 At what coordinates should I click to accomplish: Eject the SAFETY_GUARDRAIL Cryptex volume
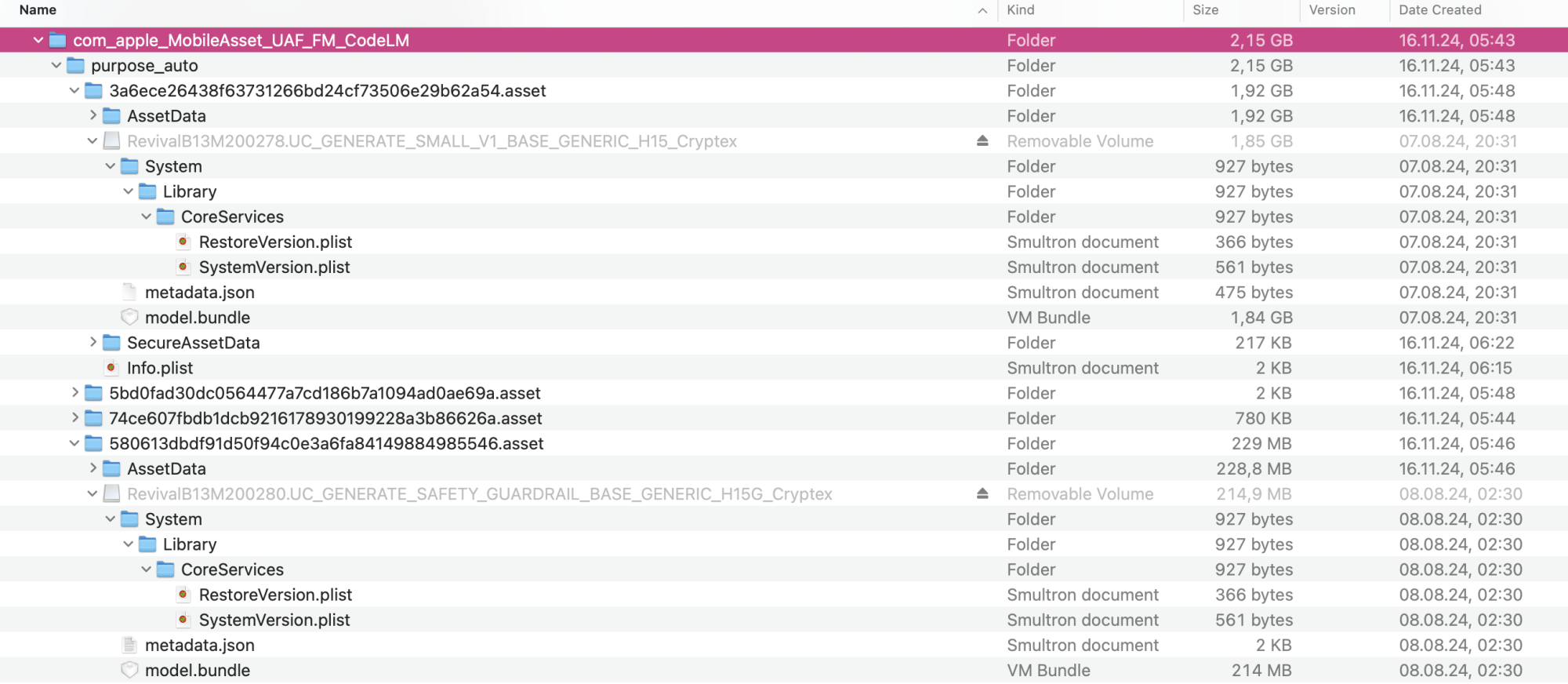coord(982,493)
